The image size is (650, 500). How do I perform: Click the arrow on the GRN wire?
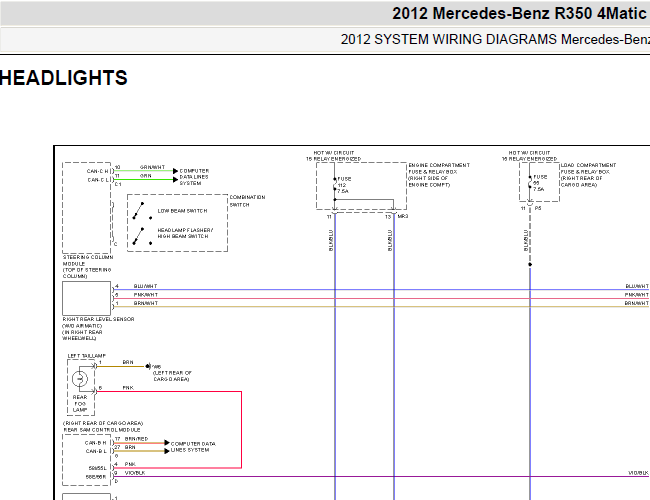click(x=175, y=180)
